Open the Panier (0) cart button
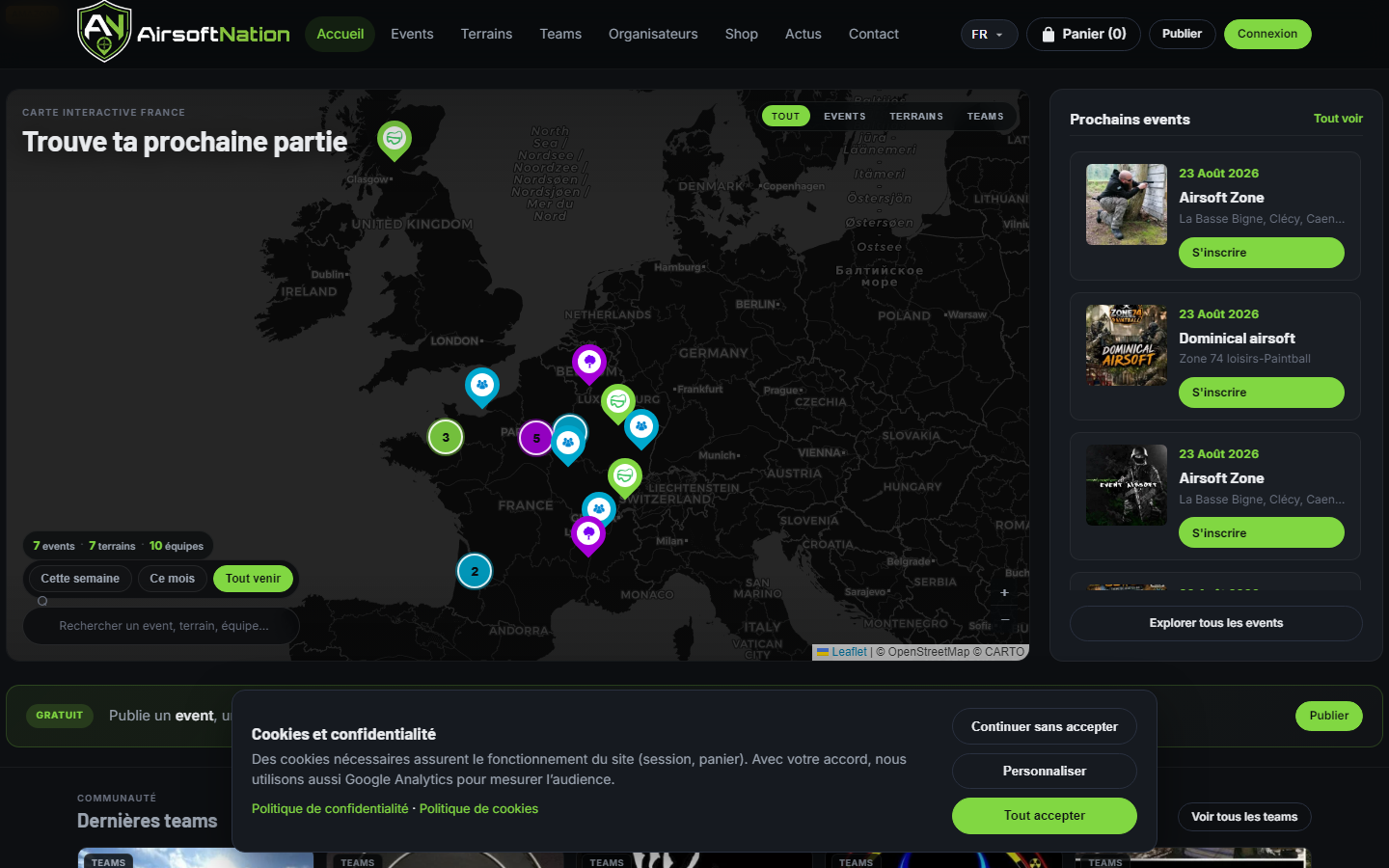The image size is (1389, 868). (x=1083, y=35)
